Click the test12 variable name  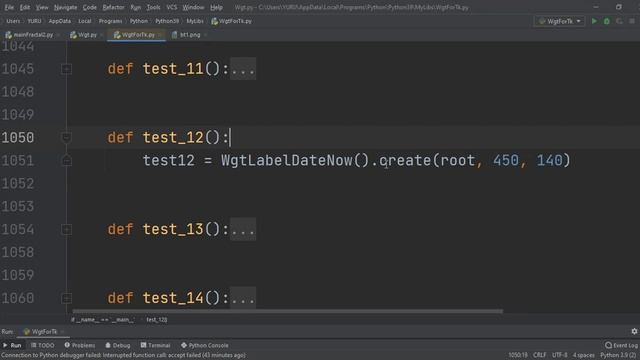(x=169, y=160)
